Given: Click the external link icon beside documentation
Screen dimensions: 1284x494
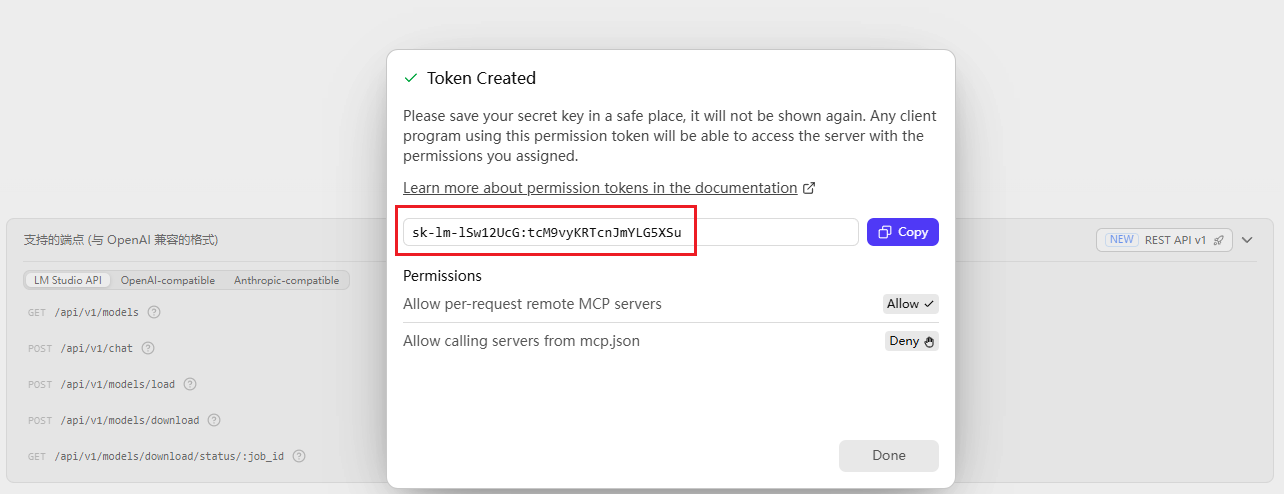Looking at the screenshot, I should tap(810, 188).
